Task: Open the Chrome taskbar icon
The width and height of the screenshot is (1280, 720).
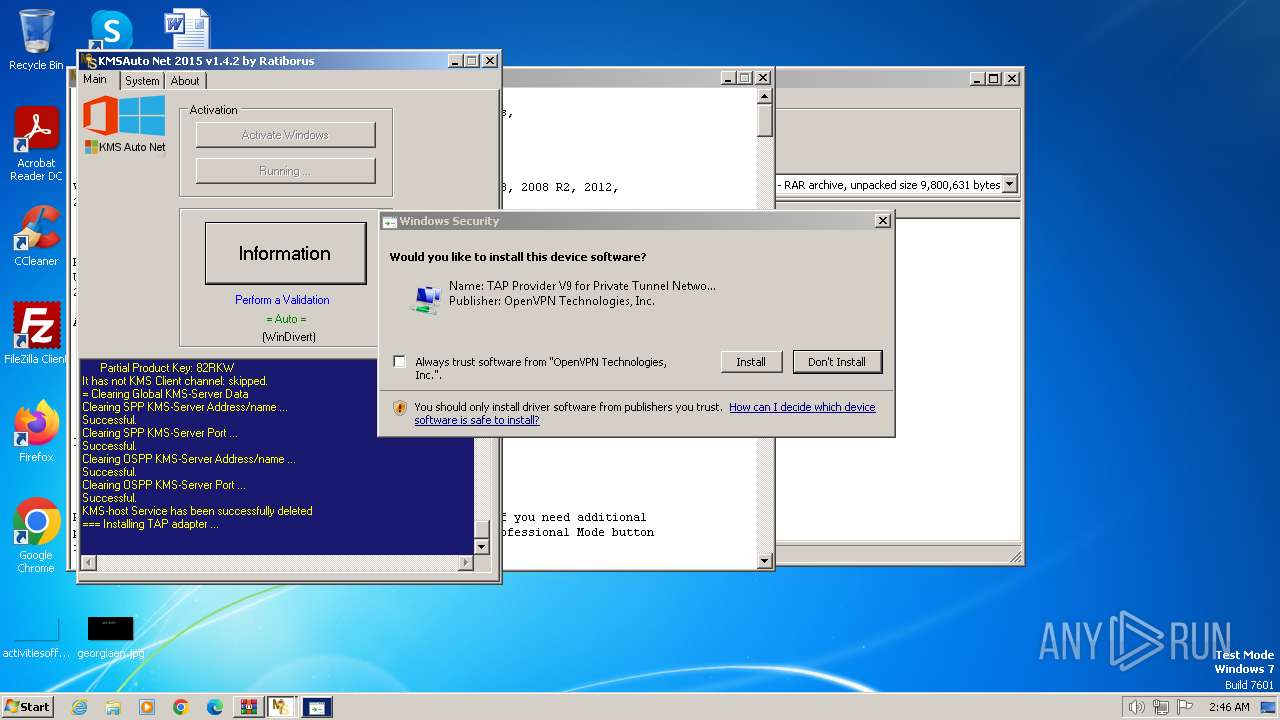Action: pyautogui.click(x=181, y=707)
